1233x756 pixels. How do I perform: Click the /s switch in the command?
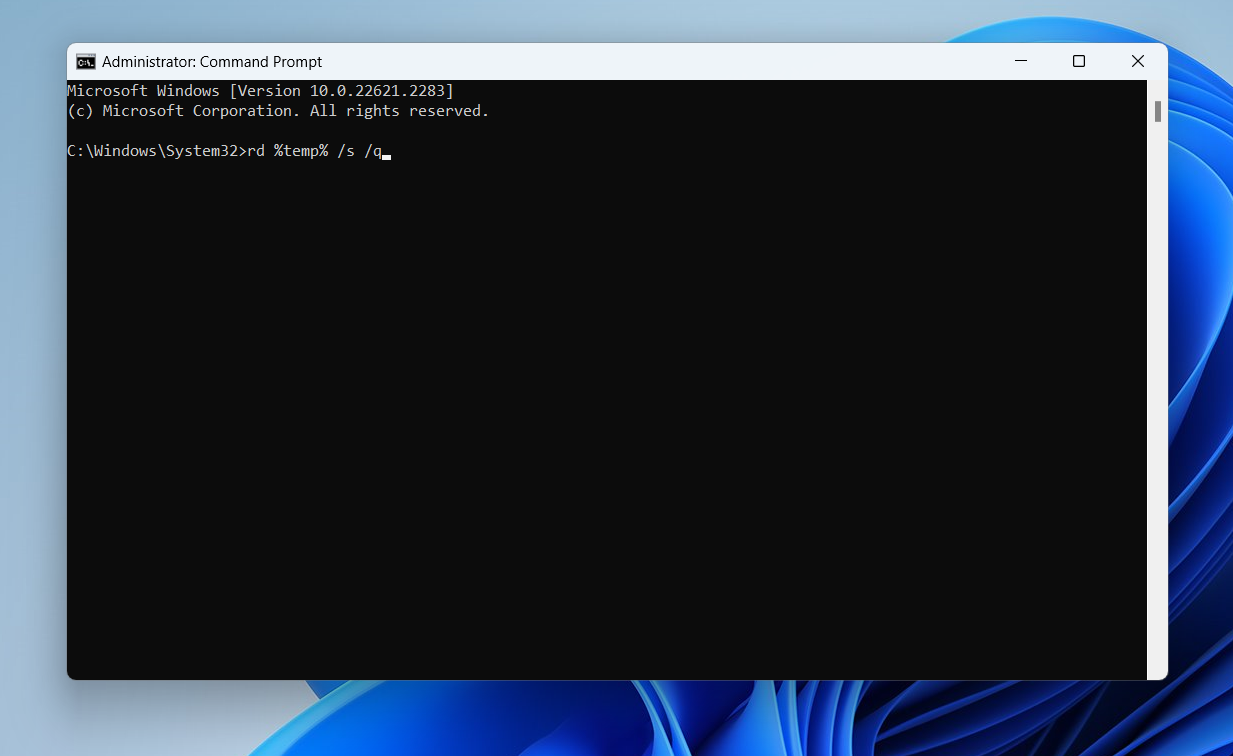pyautogui.click(x=346, y=151)
